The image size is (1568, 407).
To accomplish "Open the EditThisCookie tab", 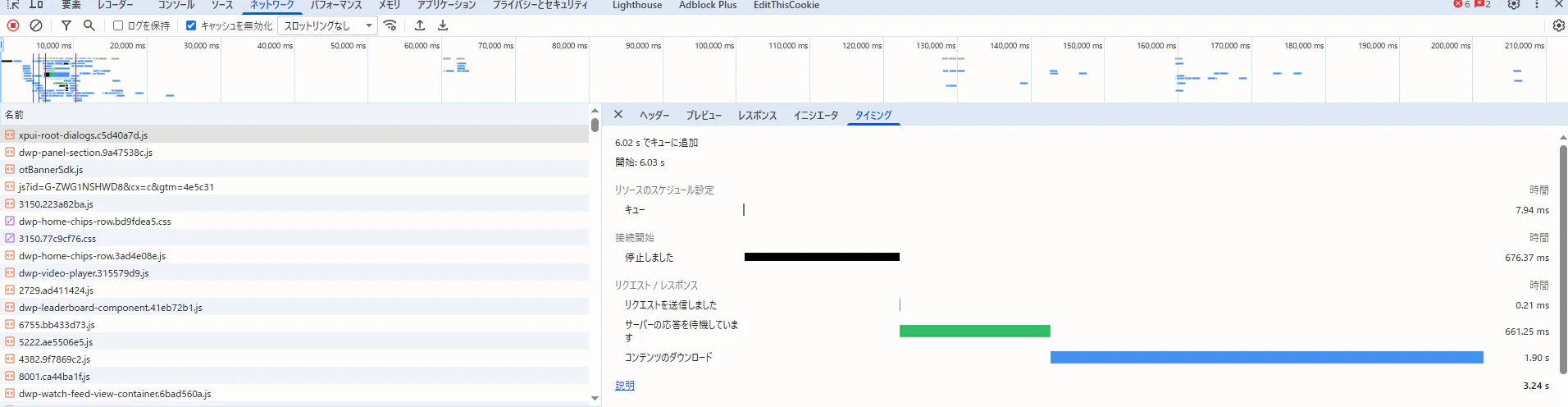I will pyautogui.click(x=786, y=5).
